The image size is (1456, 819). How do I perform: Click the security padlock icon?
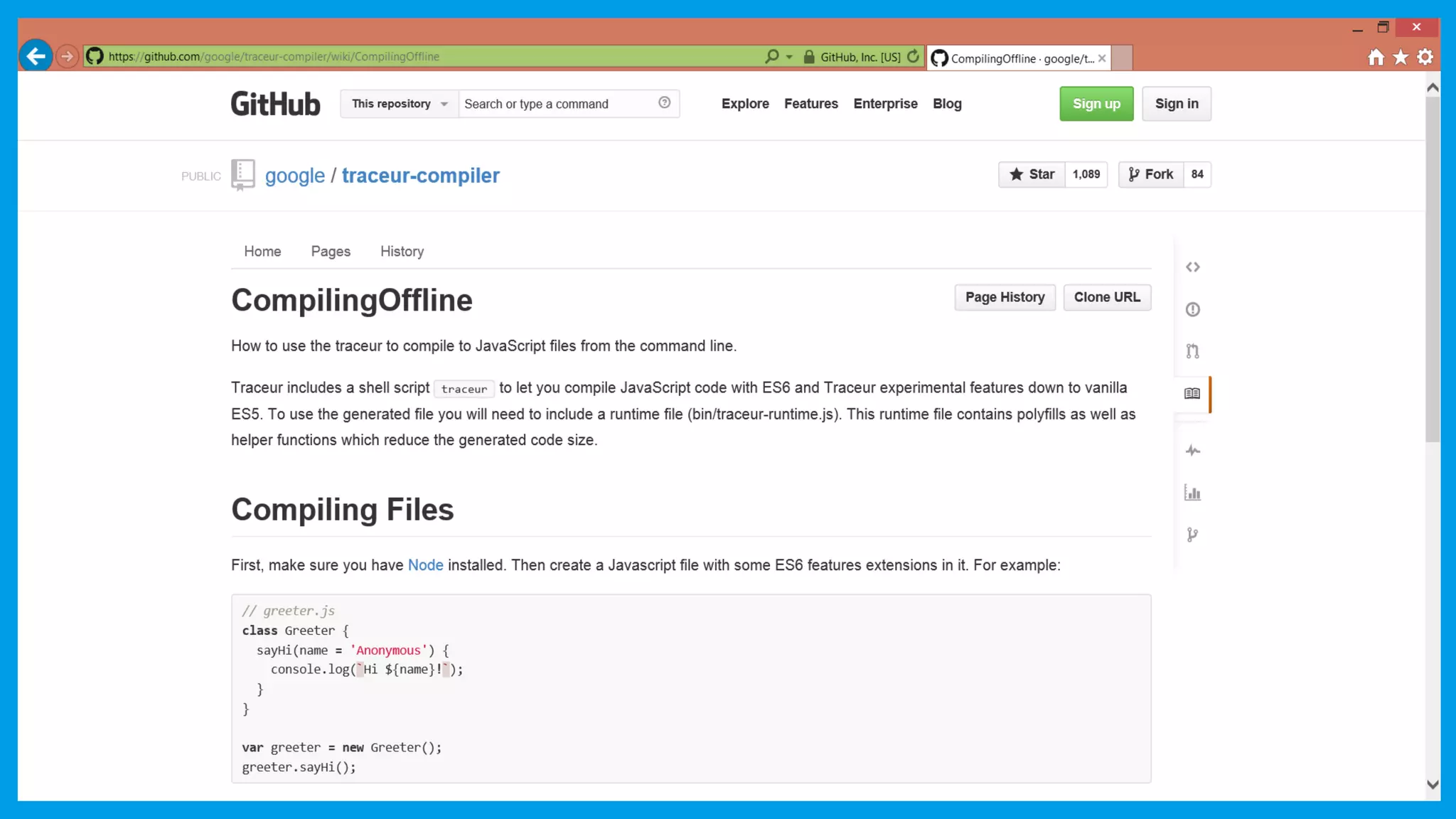coord(809,57)
